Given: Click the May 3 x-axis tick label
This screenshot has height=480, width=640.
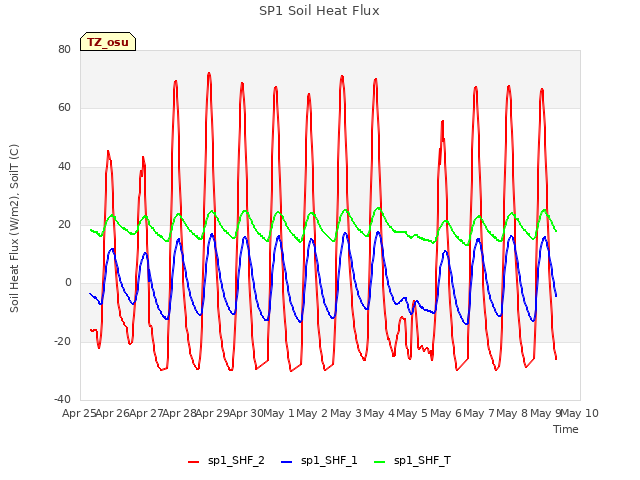Looking at the screenshot, I should click(x=346, y=413).
